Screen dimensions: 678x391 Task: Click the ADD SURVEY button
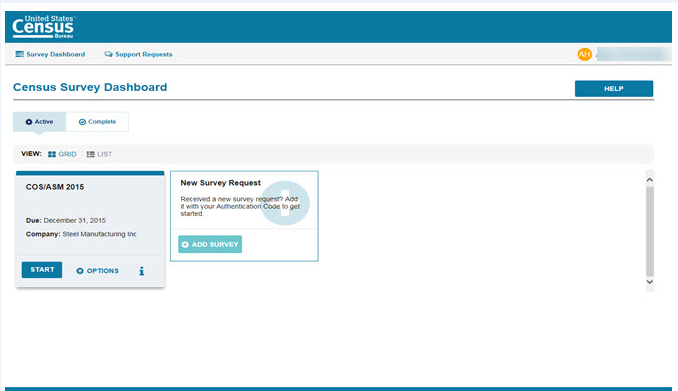210,244
